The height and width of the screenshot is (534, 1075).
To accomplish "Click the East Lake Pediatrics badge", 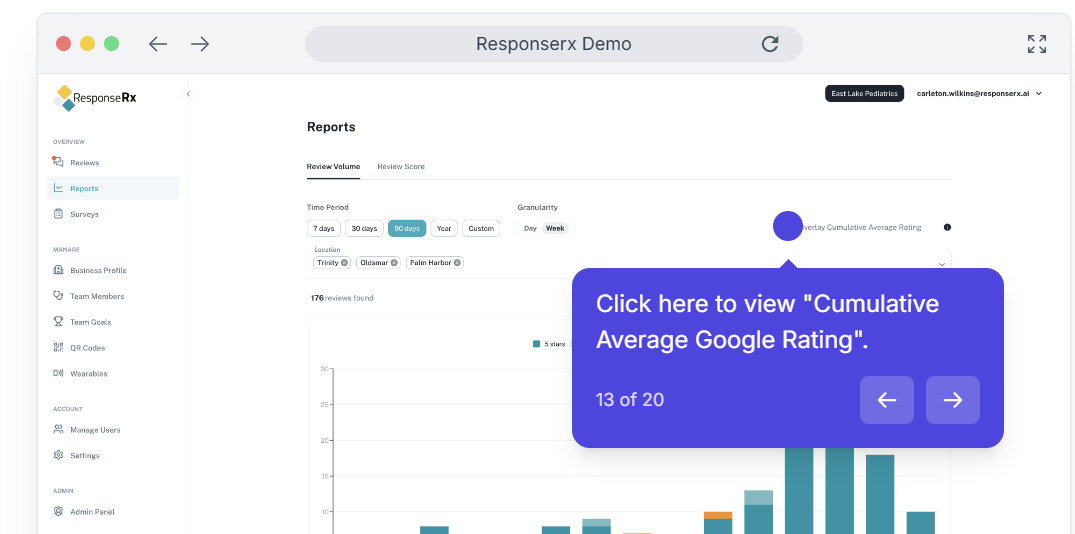I will [864, 93].
